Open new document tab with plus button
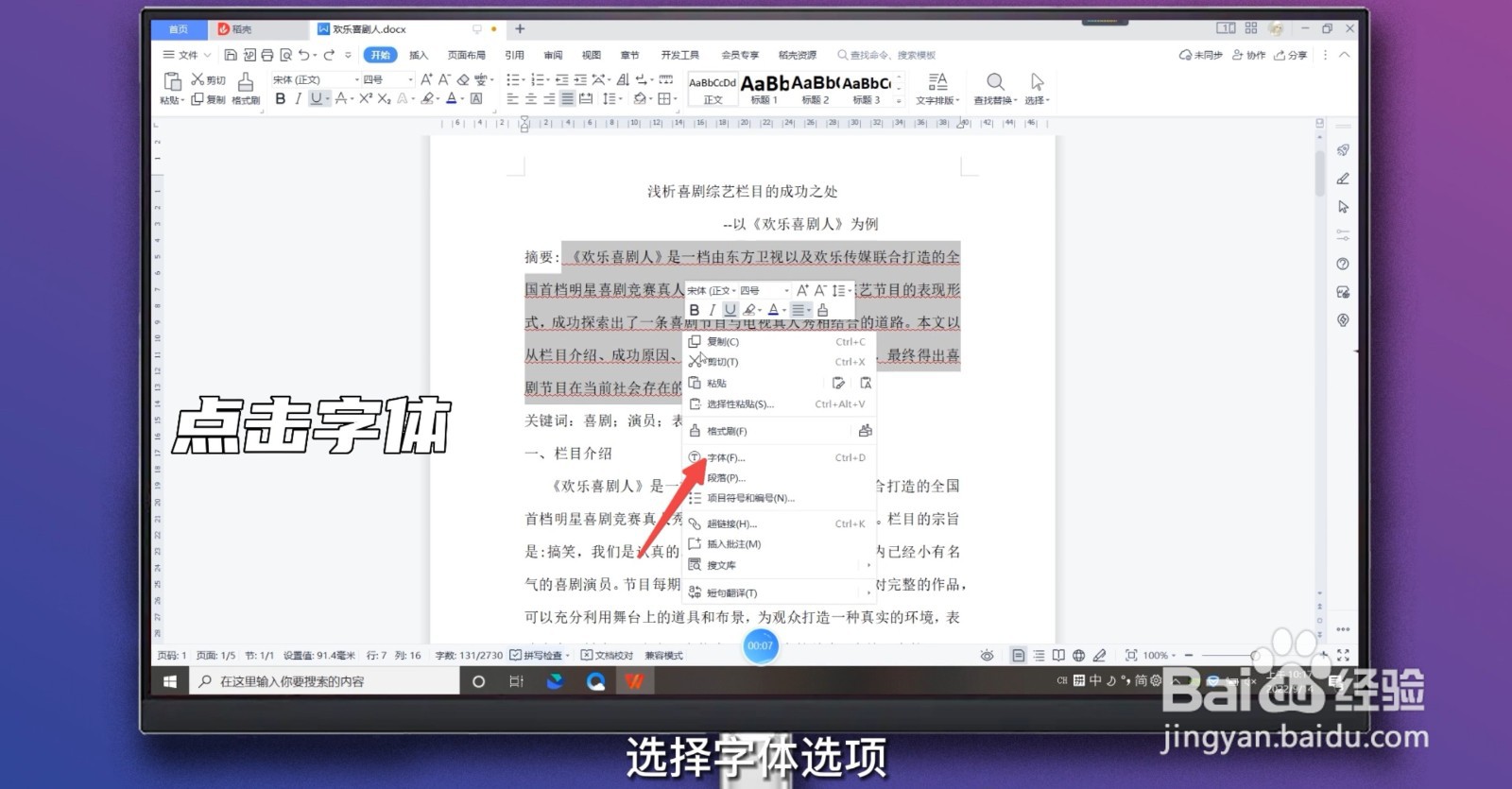Screen dimensions: 1512x789 tap(520, 29)
